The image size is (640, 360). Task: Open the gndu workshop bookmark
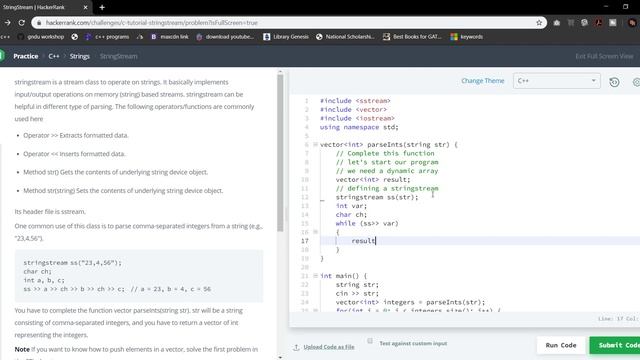click(x=41, y=37)
